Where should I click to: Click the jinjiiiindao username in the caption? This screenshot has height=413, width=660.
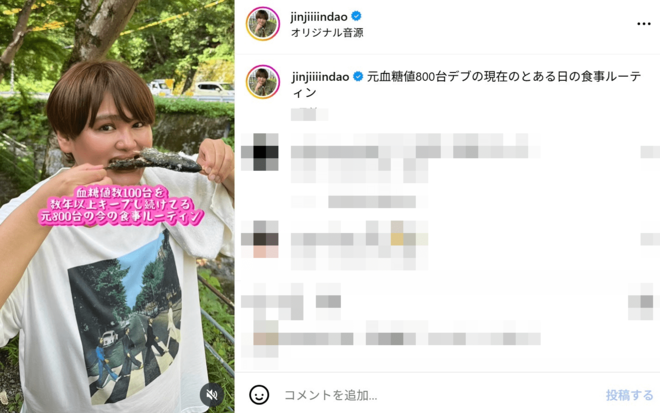coord(320,77)
